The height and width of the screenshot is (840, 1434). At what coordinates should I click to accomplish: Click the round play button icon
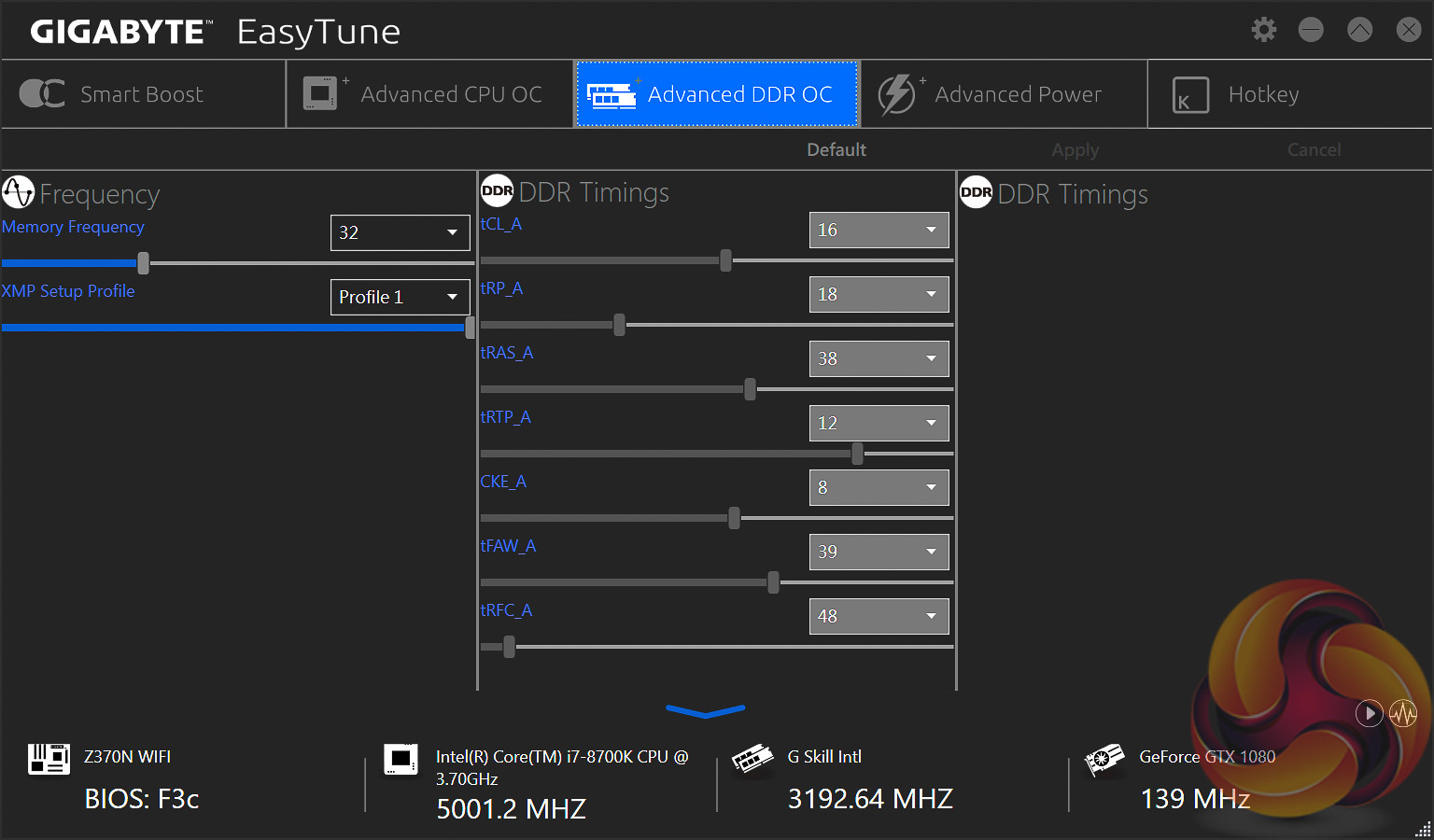pyautogui.click(x=1369, y=714)
